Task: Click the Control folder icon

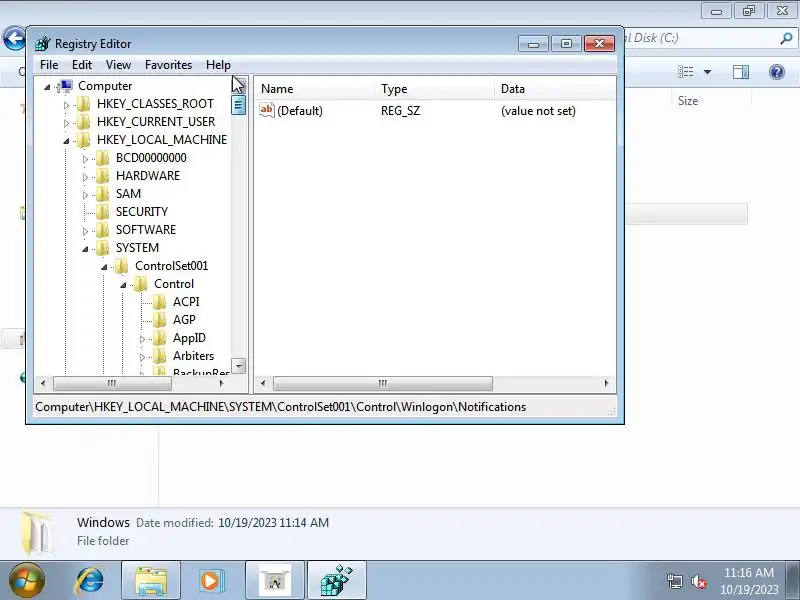Action: click(x=140, y=284)
